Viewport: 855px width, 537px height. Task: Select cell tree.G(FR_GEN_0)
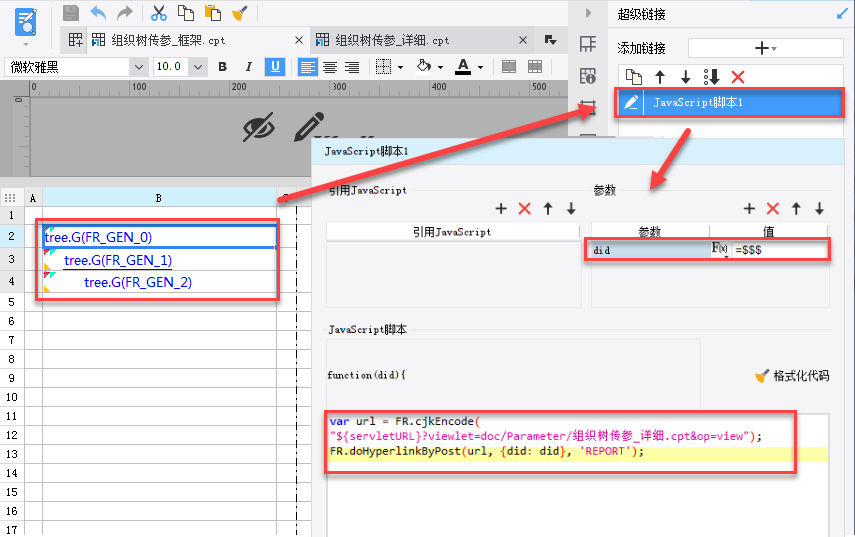click(160, 237)
